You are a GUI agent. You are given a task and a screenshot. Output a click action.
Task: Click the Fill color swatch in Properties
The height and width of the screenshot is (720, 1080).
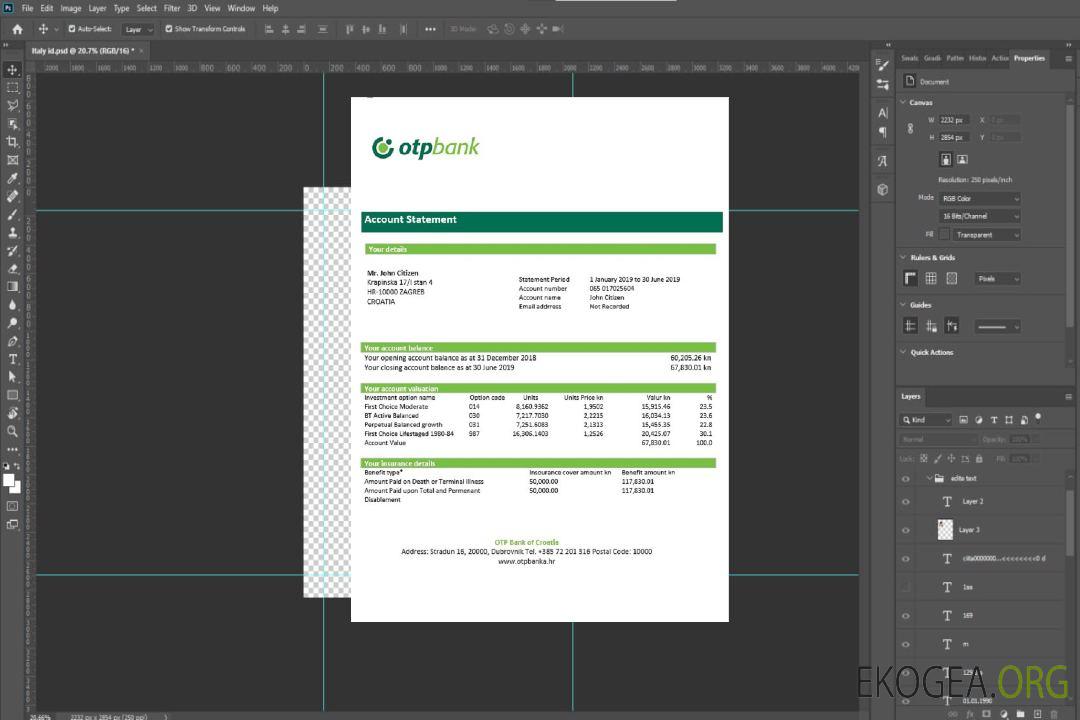(x=944, y=234)
